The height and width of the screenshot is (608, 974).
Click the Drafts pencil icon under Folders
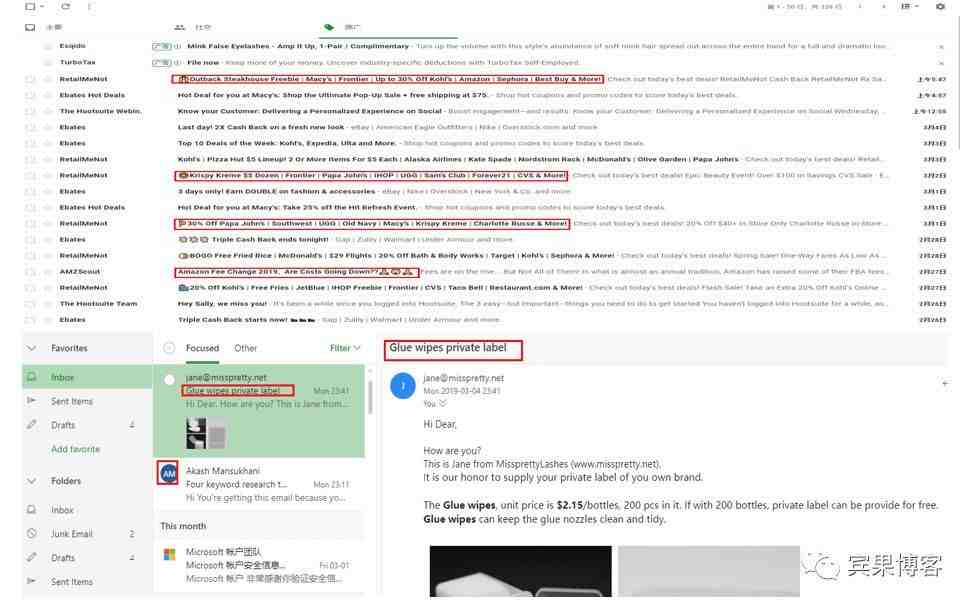pyautogui.click(x=31, y=557)
